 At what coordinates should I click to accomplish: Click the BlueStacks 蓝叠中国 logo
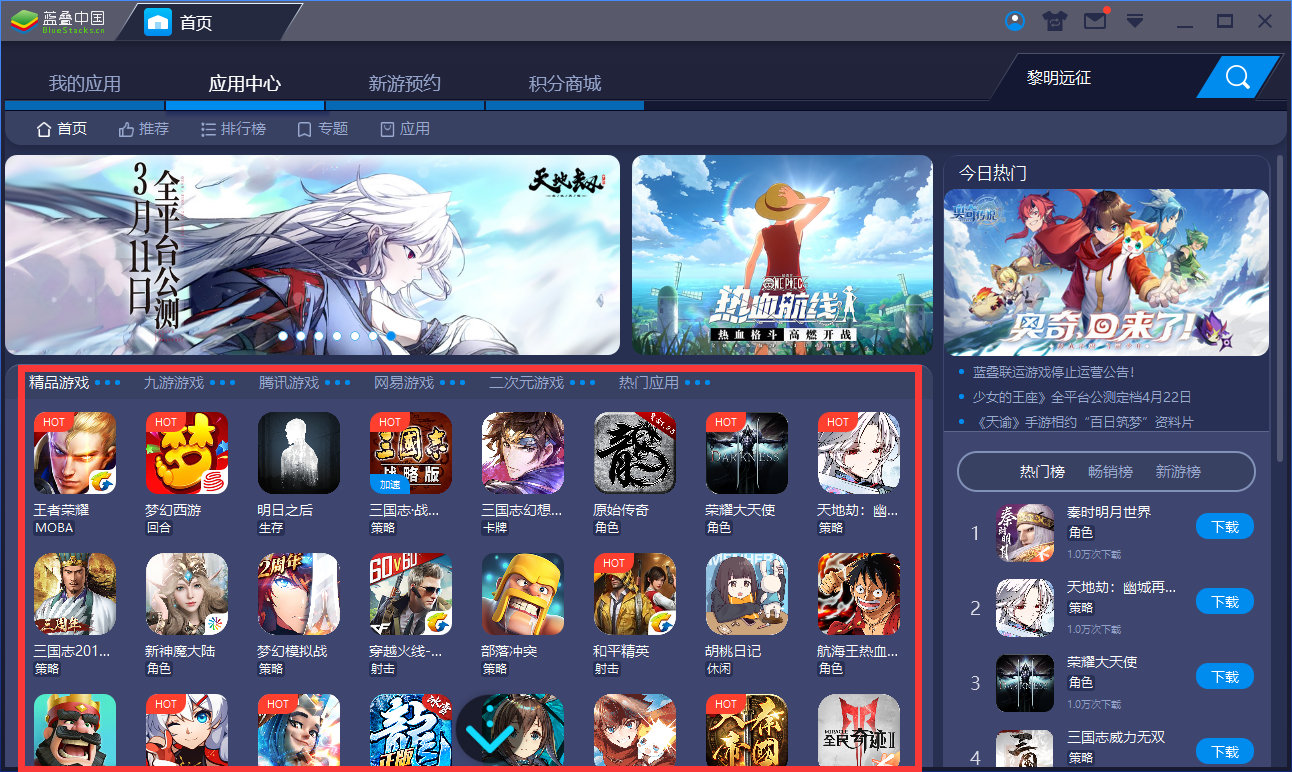click(58, 20)
